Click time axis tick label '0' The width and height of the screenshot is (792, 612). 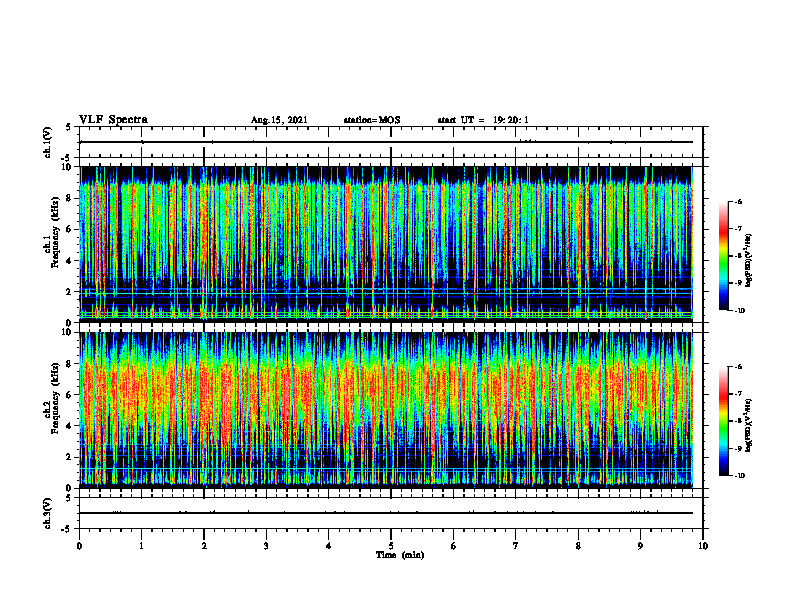click(x=79, y=546)
